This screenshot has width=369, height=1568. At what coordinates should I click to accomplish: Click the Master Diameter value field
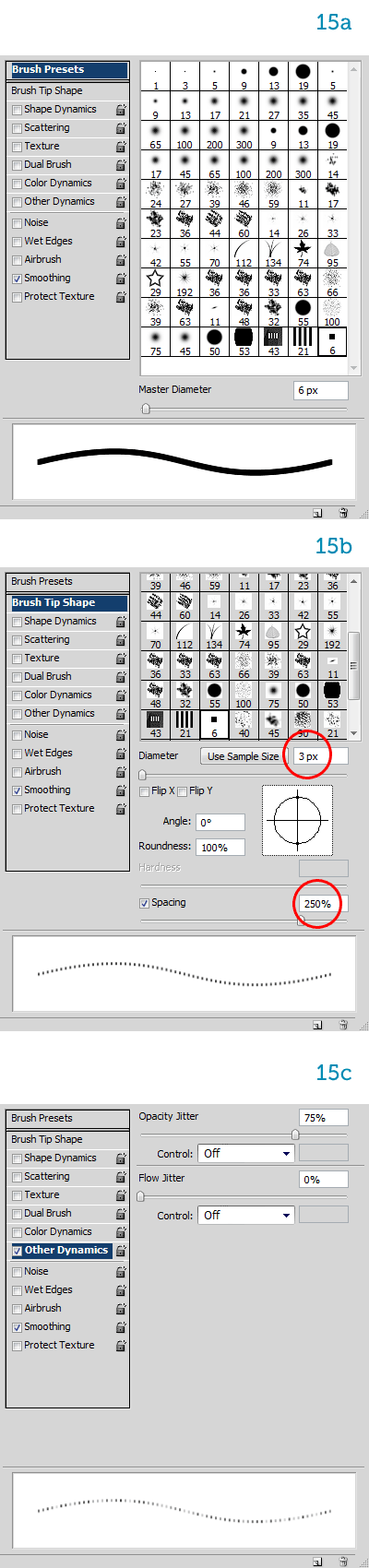click(321, 390)
